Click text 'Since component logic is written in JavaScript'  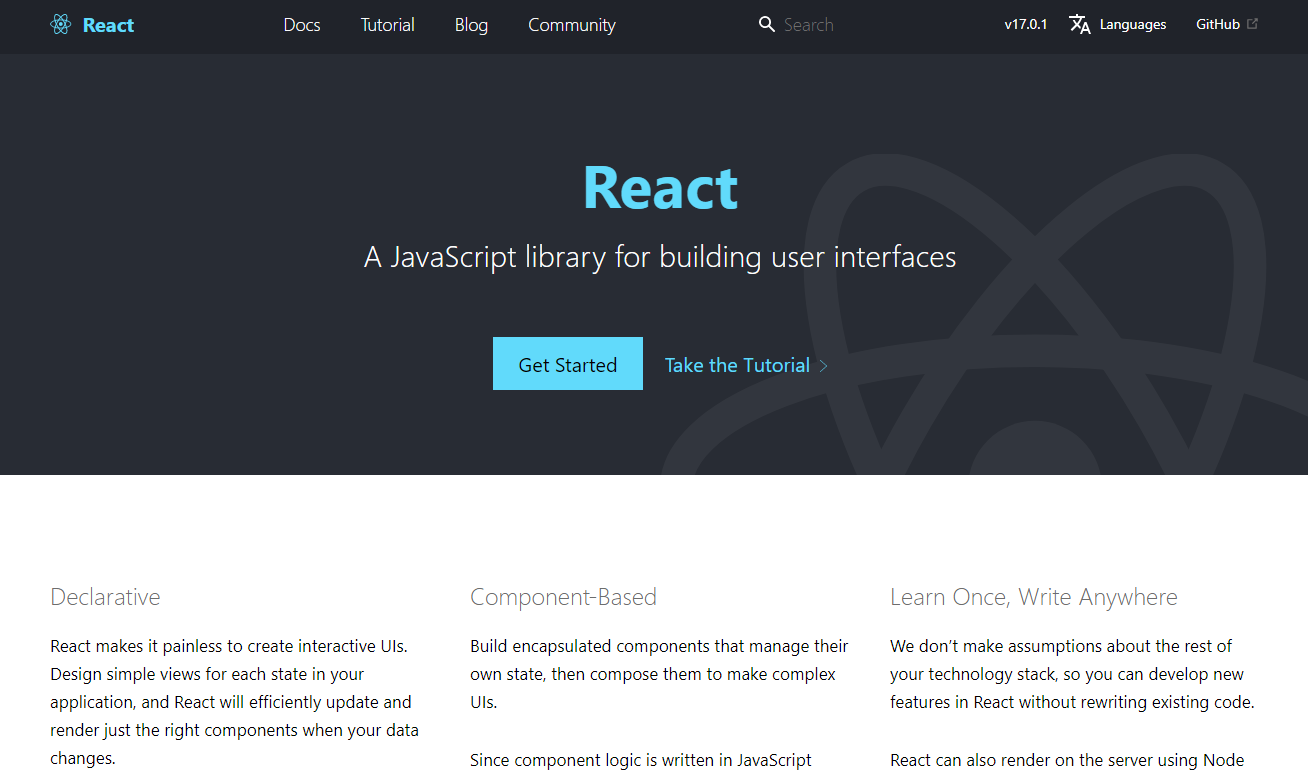(x=641, y=761)
